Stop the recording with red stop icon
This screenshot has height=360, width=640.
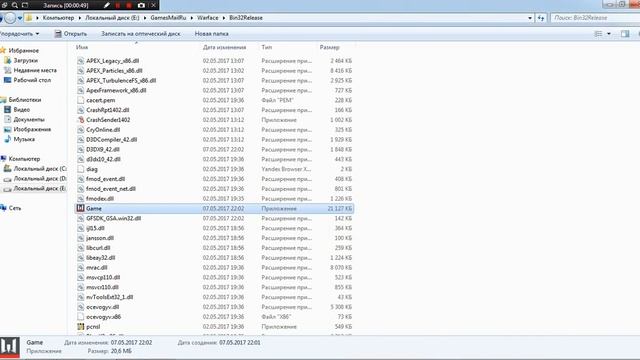[x=129, y=5]
